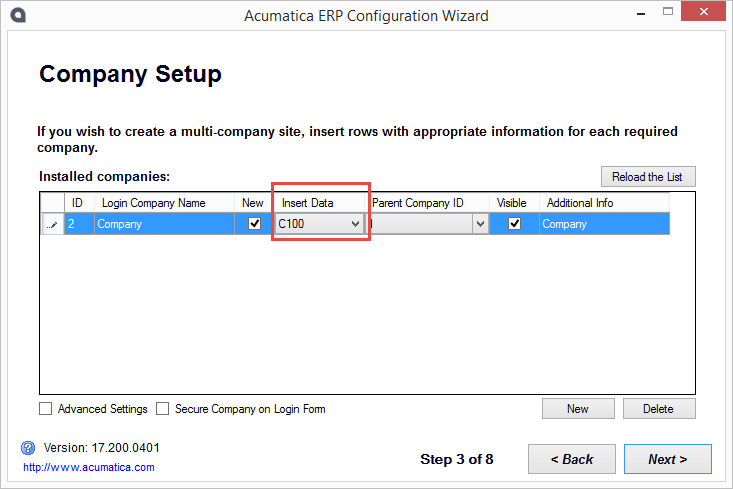Click the New column header
Viewport: 733px width, 489px height.
[253, 203]
